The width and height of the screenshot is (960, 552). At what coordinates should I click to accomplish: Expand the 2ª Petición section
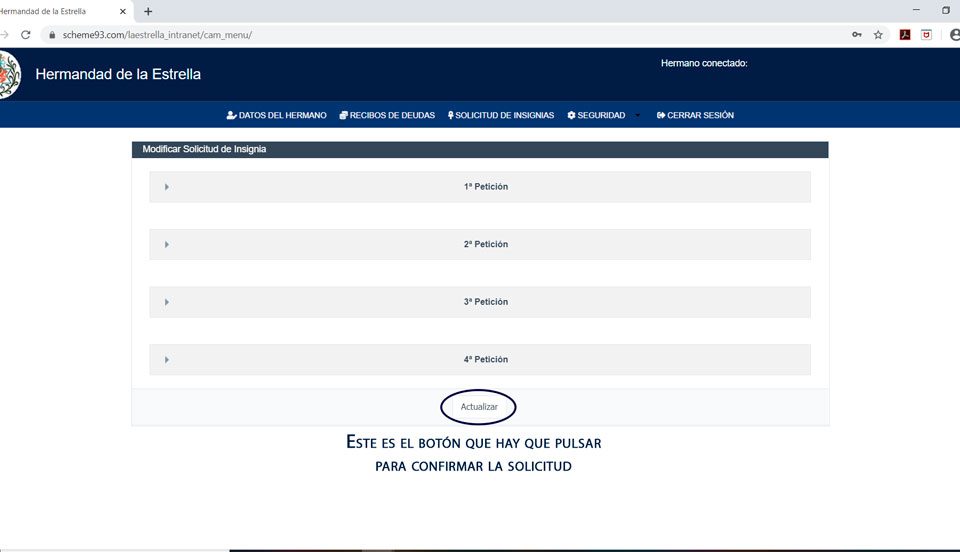point(480,244)
